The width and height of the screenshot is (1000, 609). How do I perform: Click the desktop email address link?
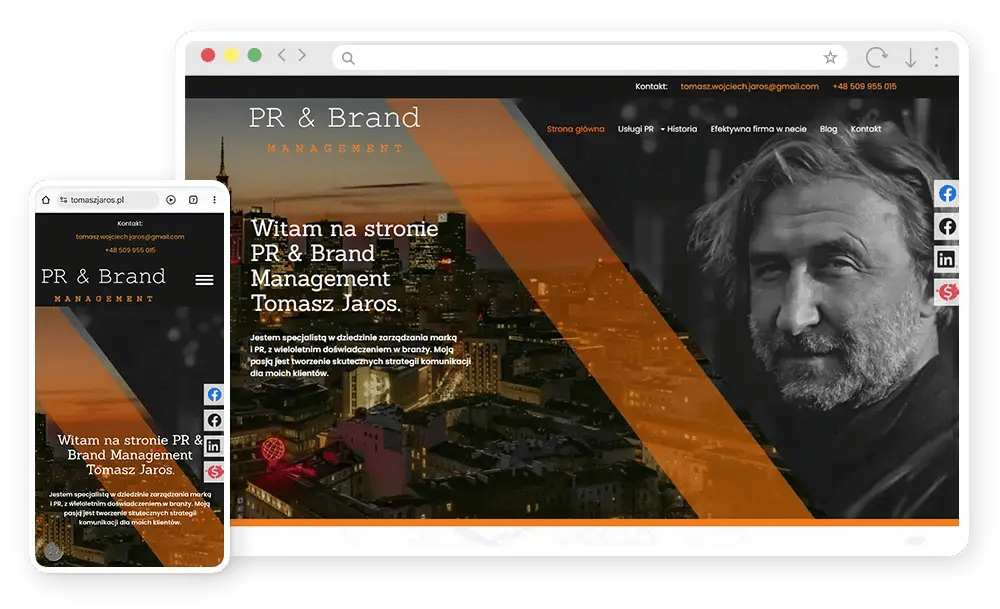[749, 86]
